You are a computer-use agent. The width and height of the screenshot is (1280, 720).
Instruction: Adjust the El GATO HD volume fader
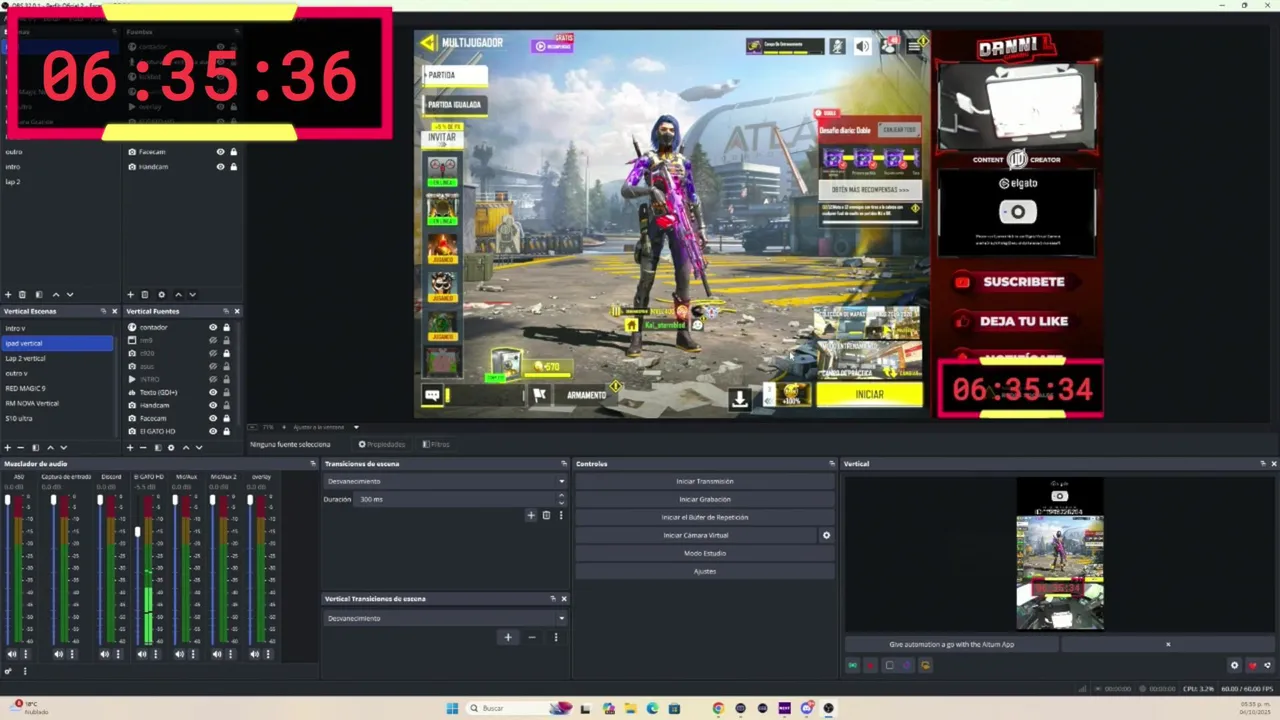coord(138,532)
